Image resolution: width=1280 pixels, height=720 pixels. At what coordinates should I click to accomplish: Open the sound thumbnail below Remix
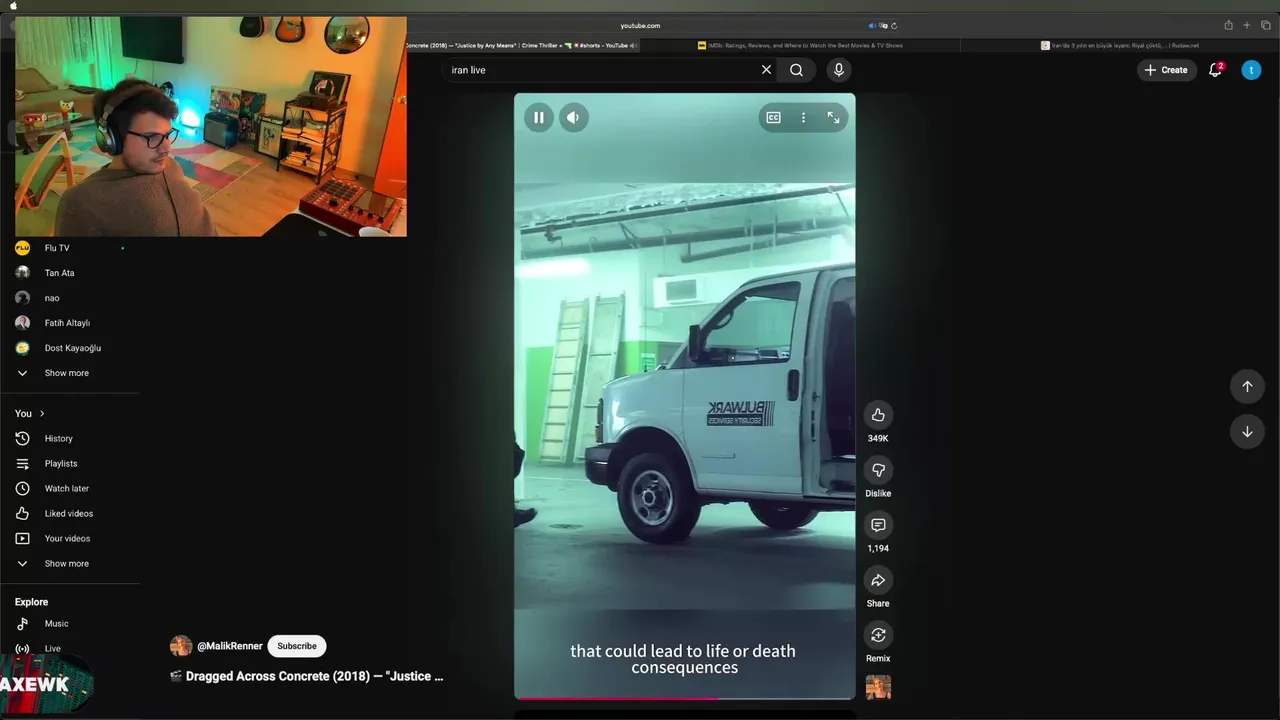click(878, 687)
